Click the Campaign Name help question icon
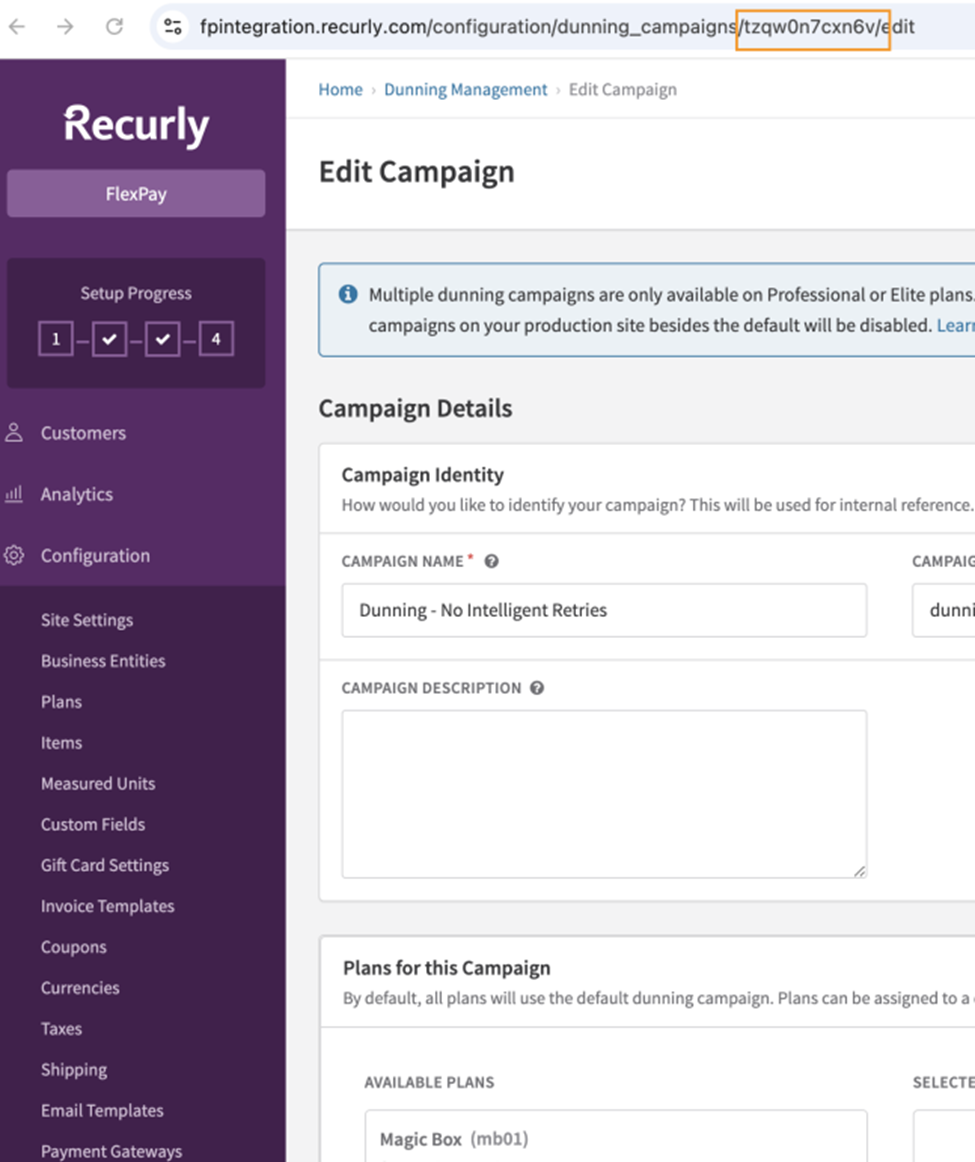 click(491, 562)
